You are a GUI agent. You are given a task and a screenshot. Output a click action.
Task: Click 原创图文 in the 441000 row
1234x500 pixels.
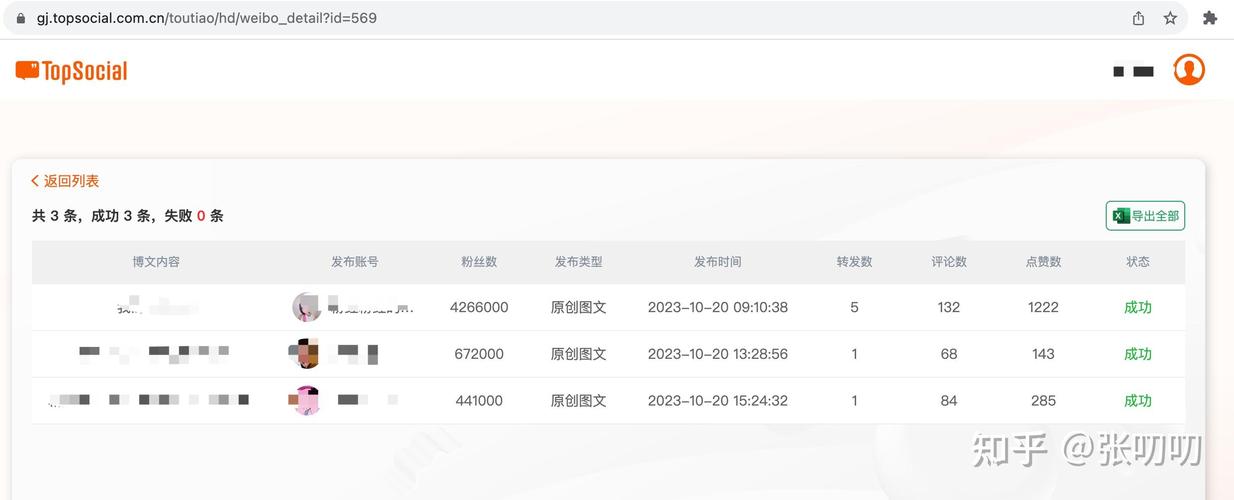click(579, 401)
